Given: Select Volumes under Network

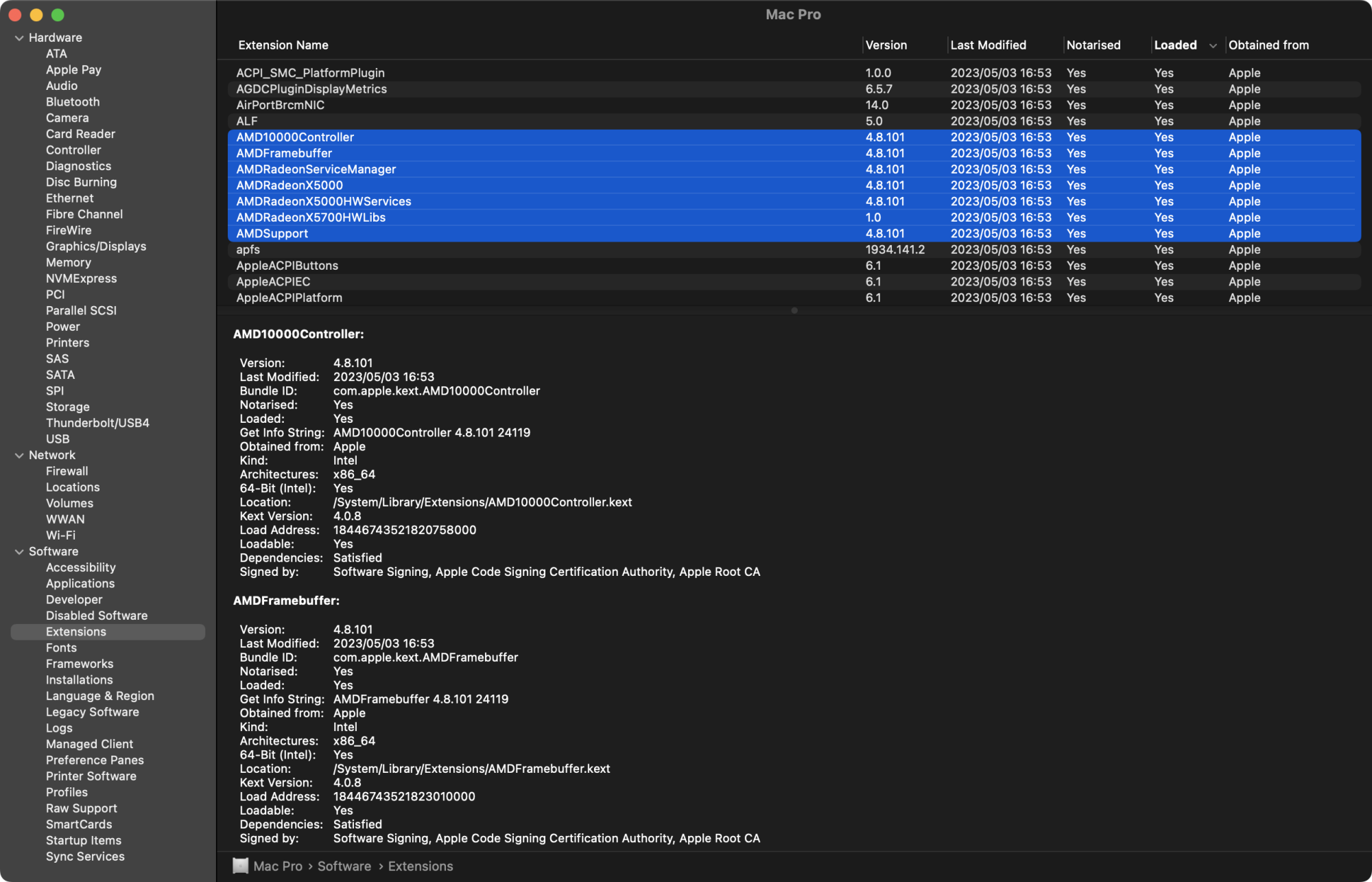Looking at the screenshot, I should point(69,503).
